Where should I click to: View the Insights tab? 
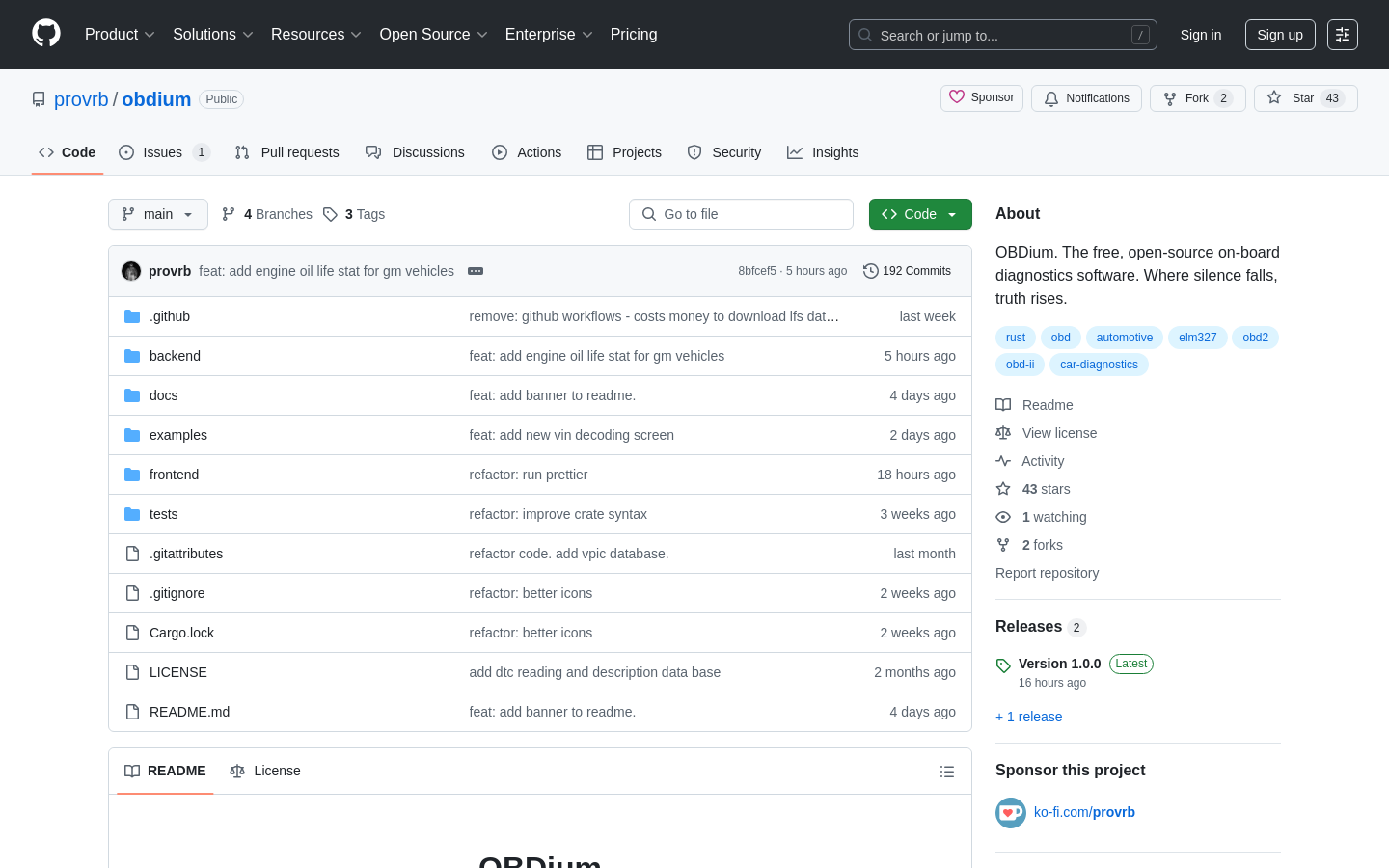[x=823, y=152]
